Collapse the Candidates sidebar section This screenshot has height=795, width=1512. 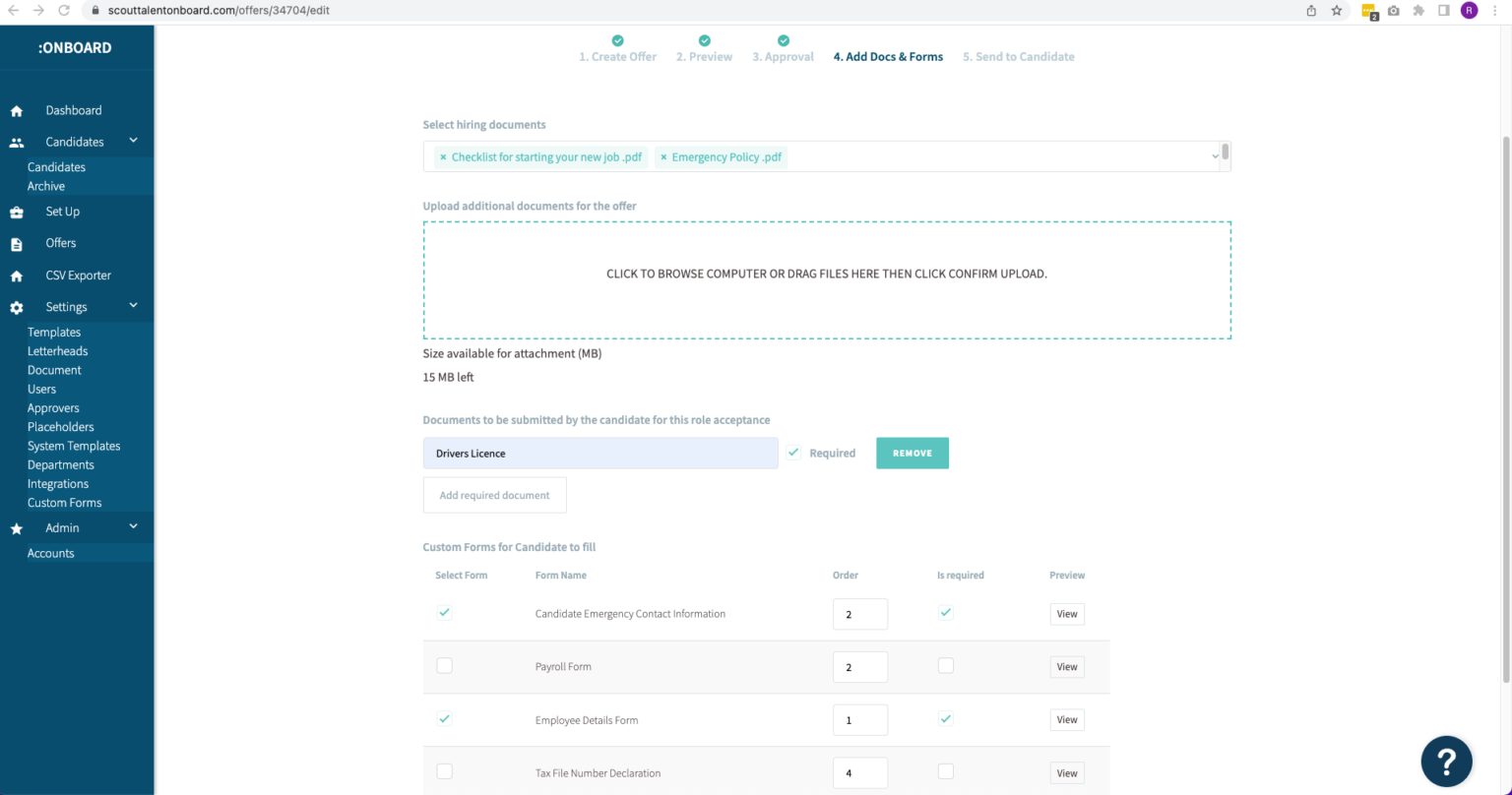tap(133, 141)
